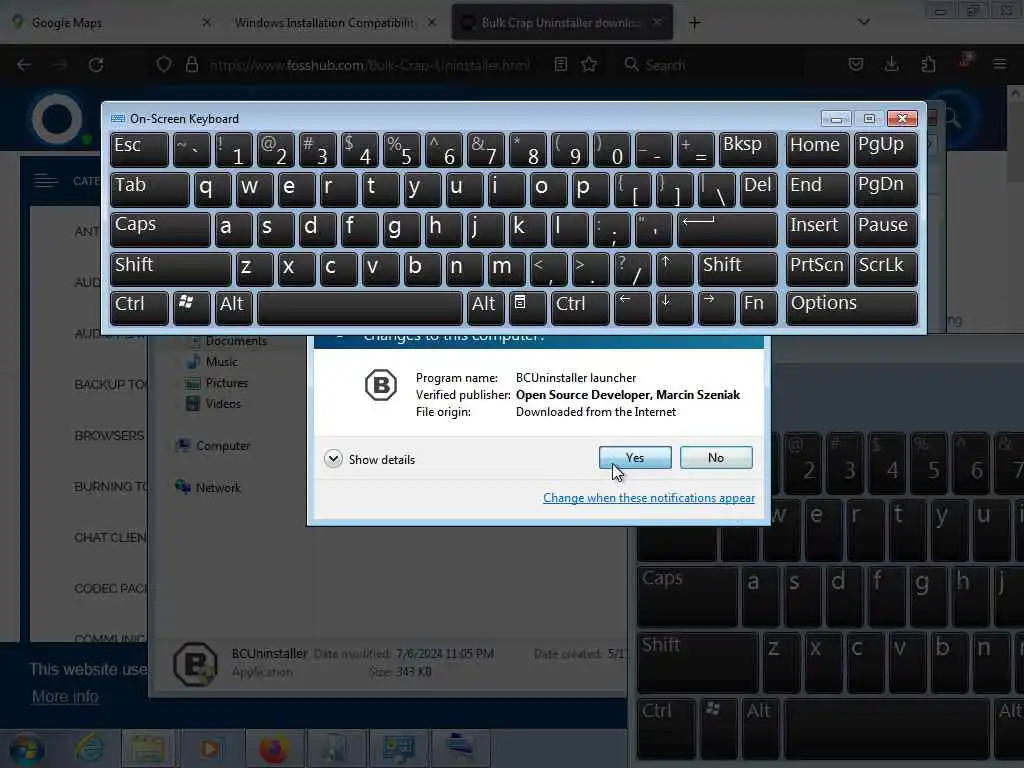Expand Show details in the UAC dialog

[x=370, y=459]
